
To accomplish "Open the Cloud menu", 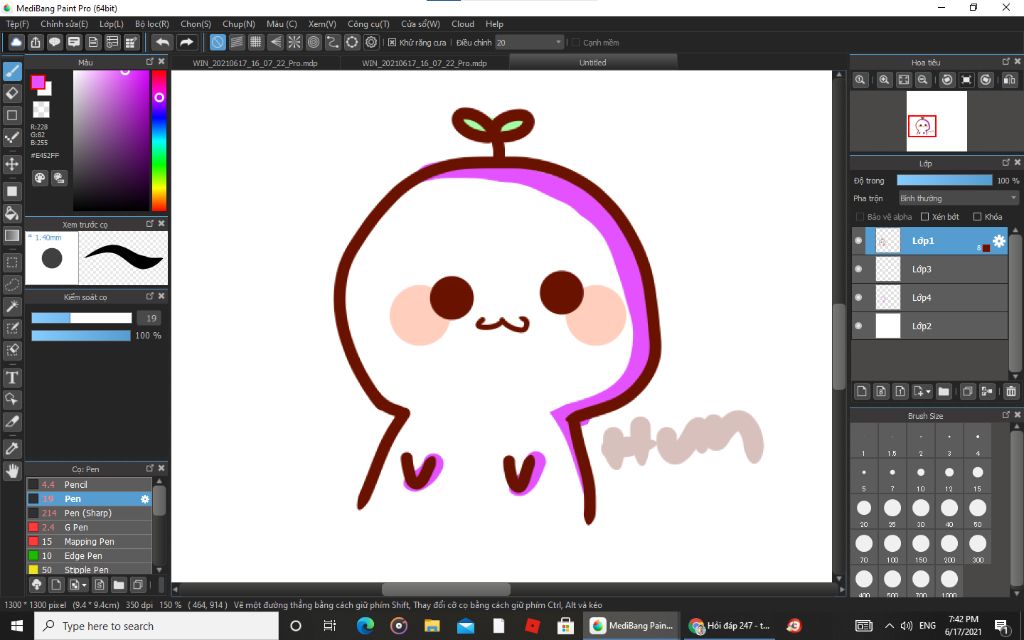I will [x=463, y=24].
